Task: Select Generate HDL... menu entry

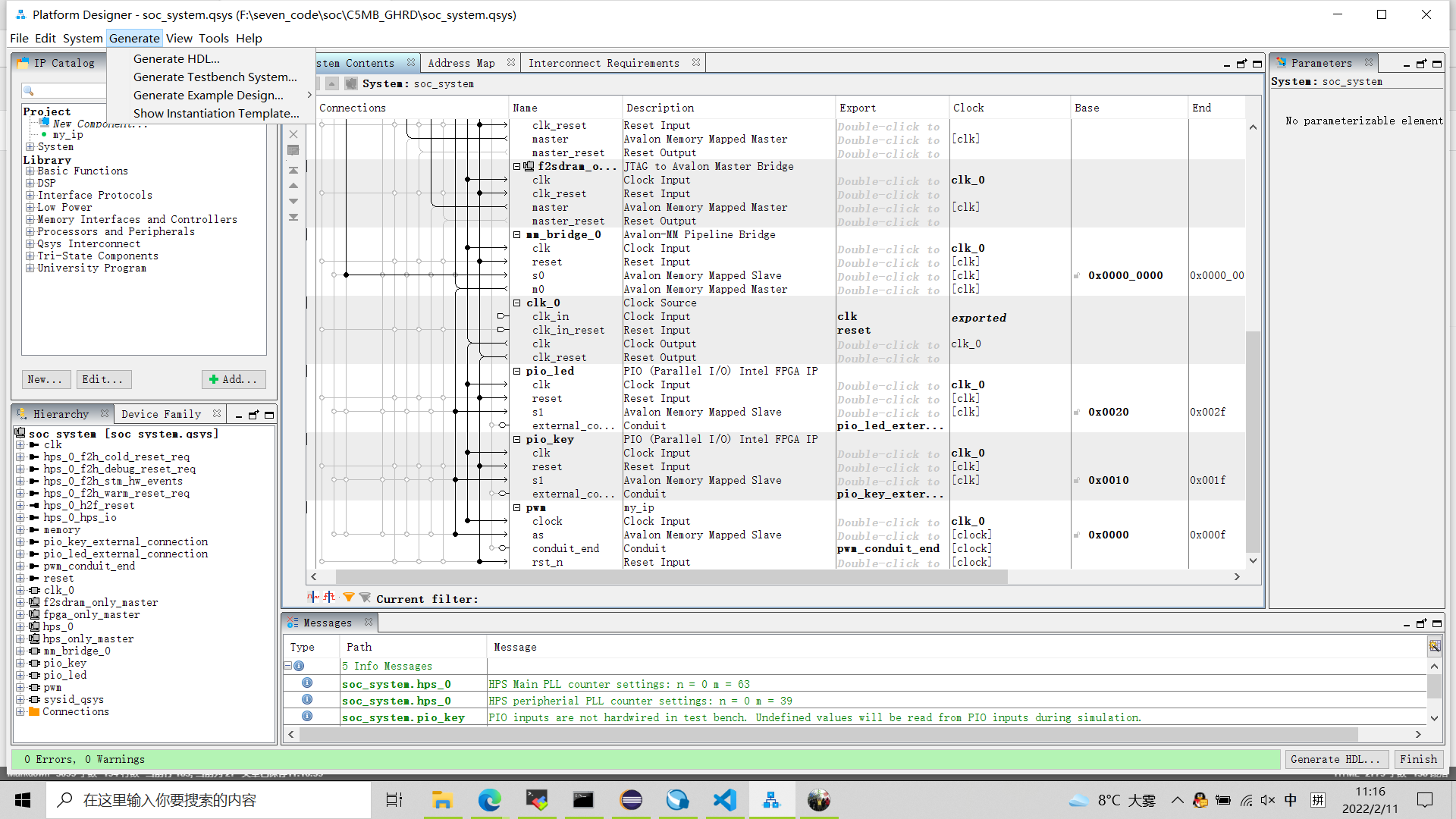Action: [x=176, y=59]
